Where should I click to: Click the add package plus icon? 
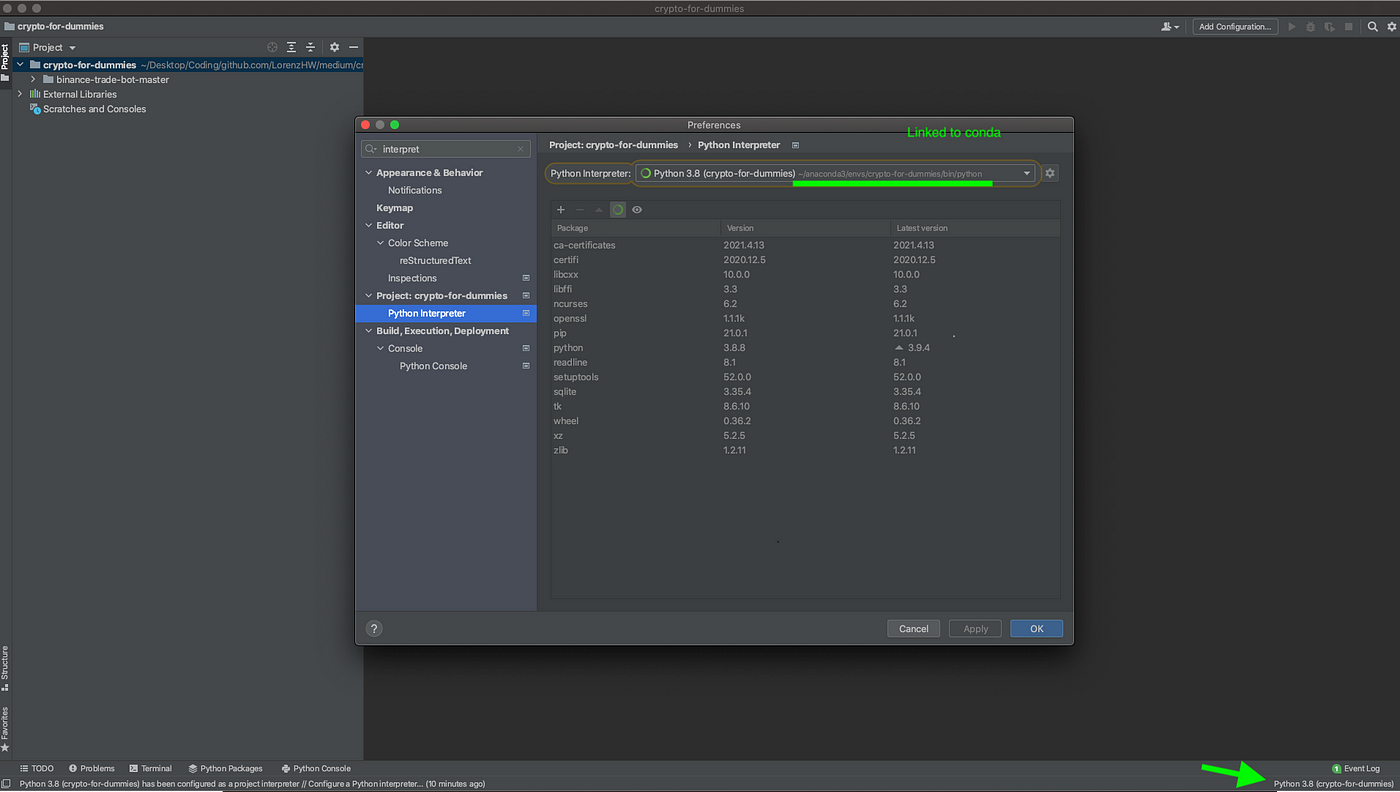tap(561, 210)
